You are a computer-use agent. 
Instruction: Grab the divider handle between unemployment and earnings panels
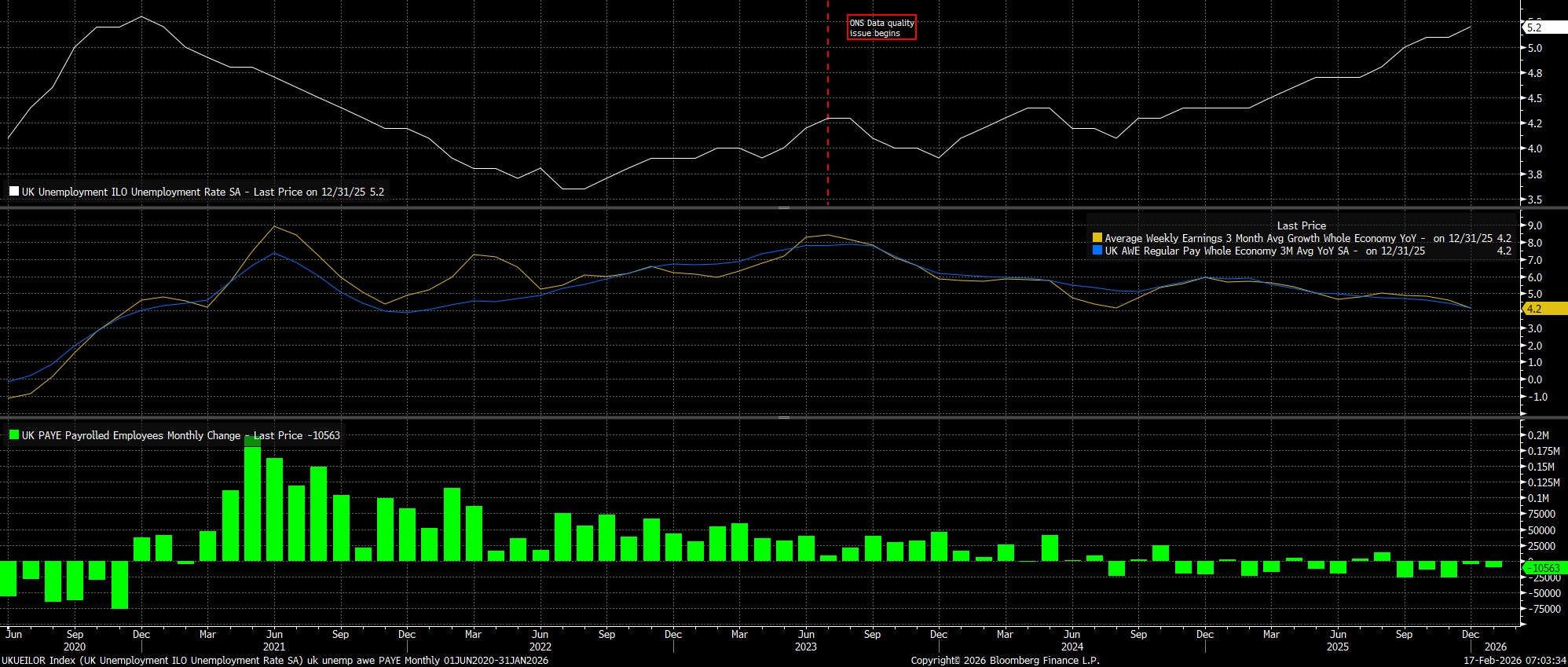783,208
